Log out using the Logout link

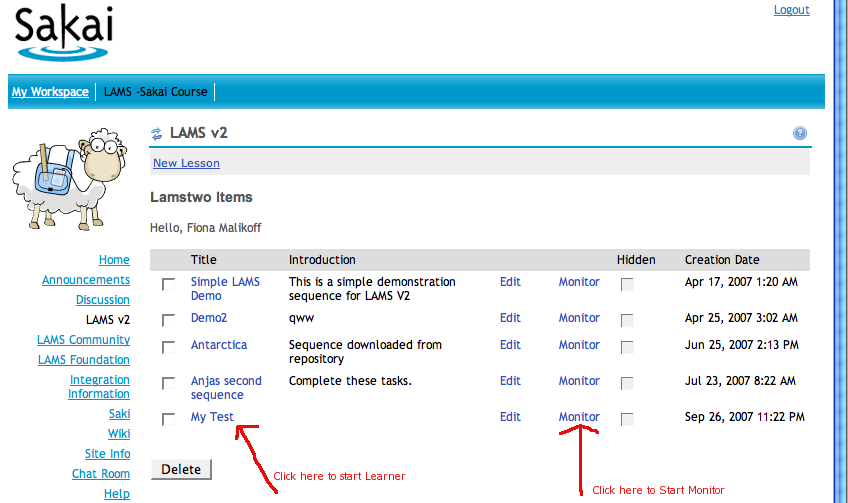[x=791, y=10]
